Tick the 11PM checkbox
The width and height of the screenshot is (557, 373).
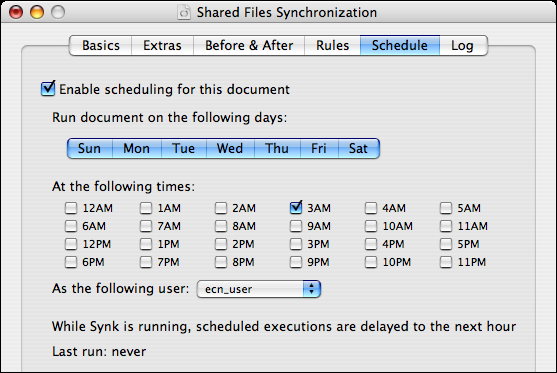point(446,262)
